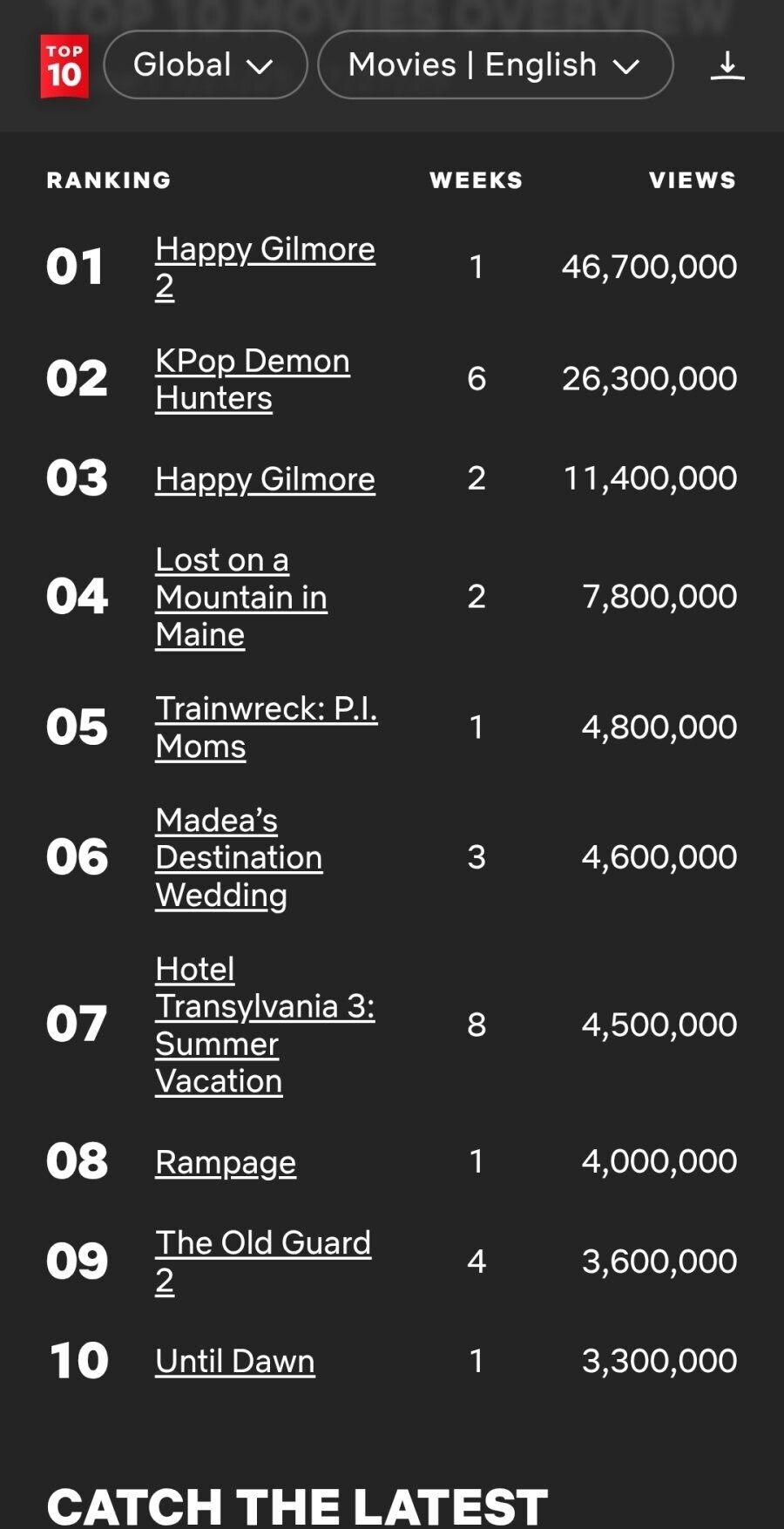Open The Old Guard 2 link
The height and width of the screenshot is (1529, 784).
pos(262,1243)
